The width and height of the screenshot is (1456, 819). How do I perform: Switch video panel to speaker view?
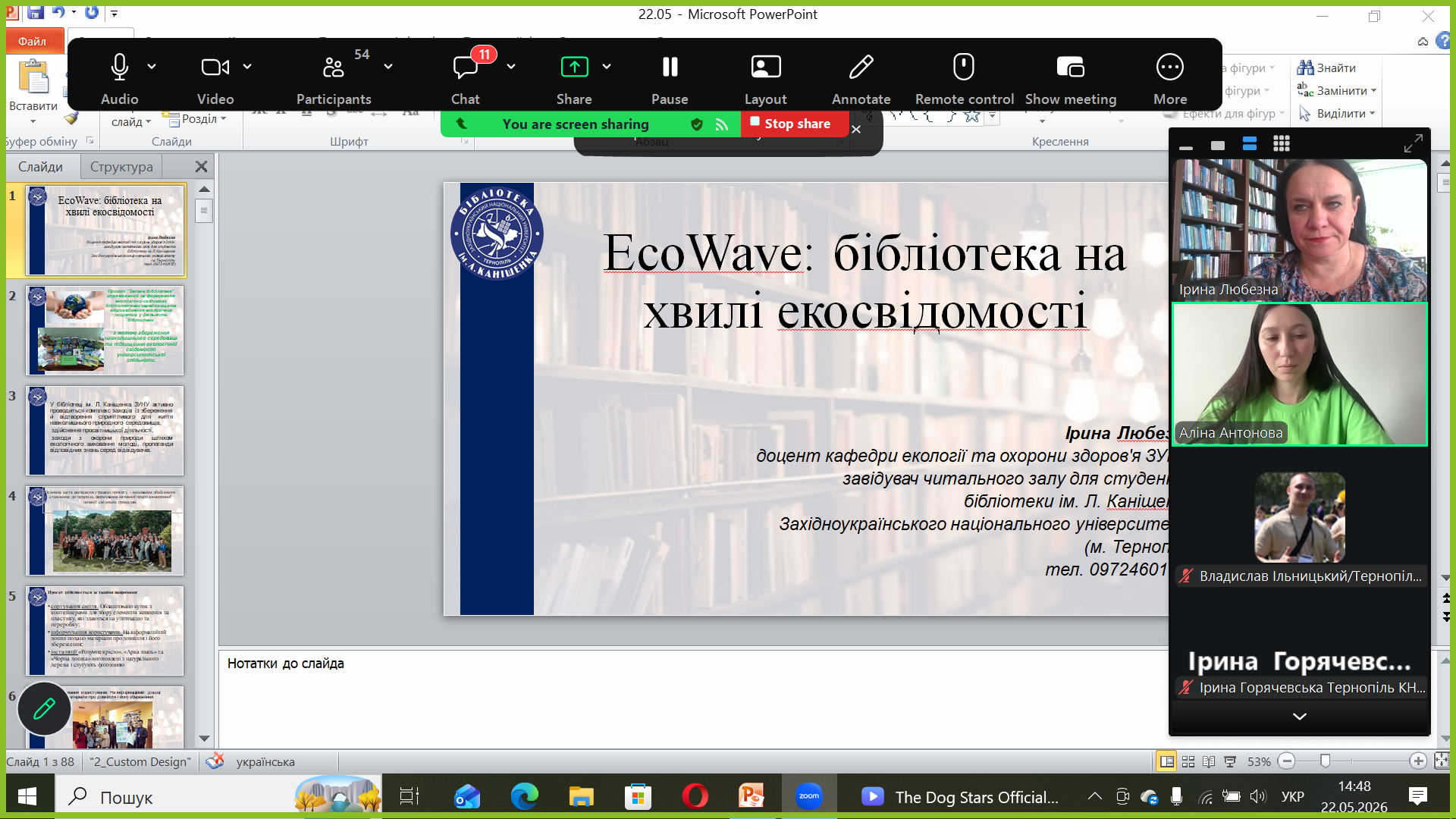tap(1250, 144)
